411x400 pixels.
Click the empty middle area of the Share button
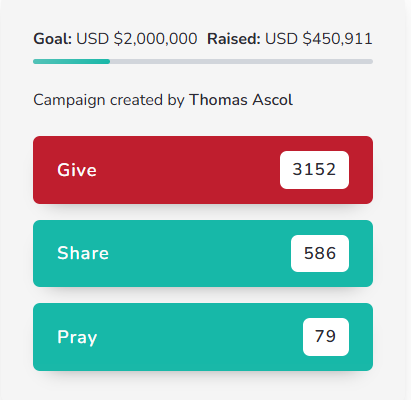click(200, 253)
